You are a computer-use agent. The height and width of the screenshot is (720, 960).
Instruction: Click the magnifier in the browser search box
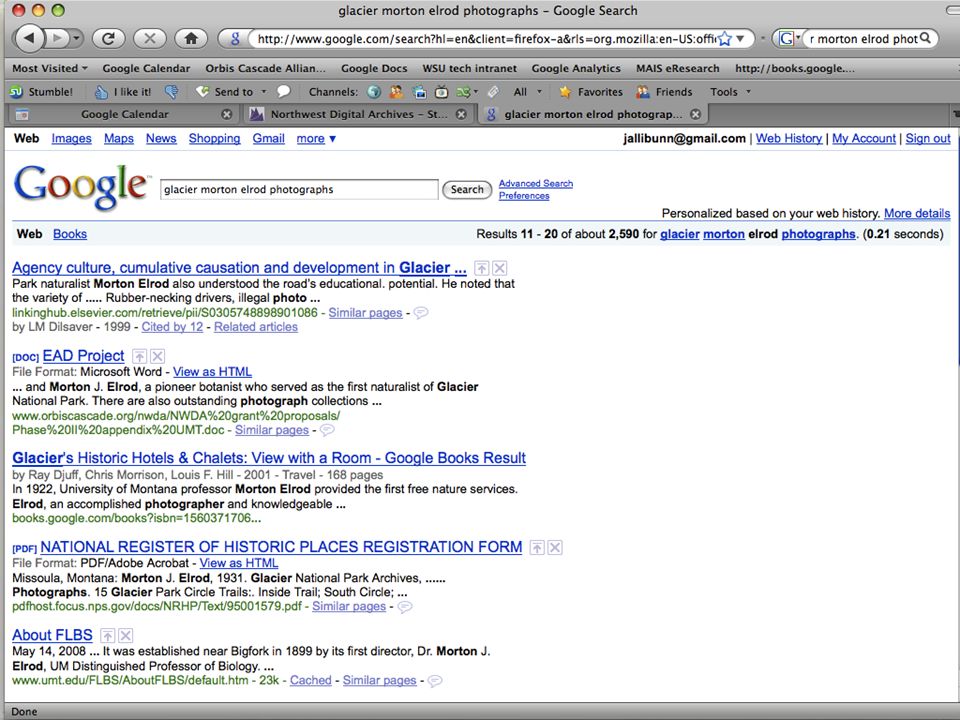point(925,38)
